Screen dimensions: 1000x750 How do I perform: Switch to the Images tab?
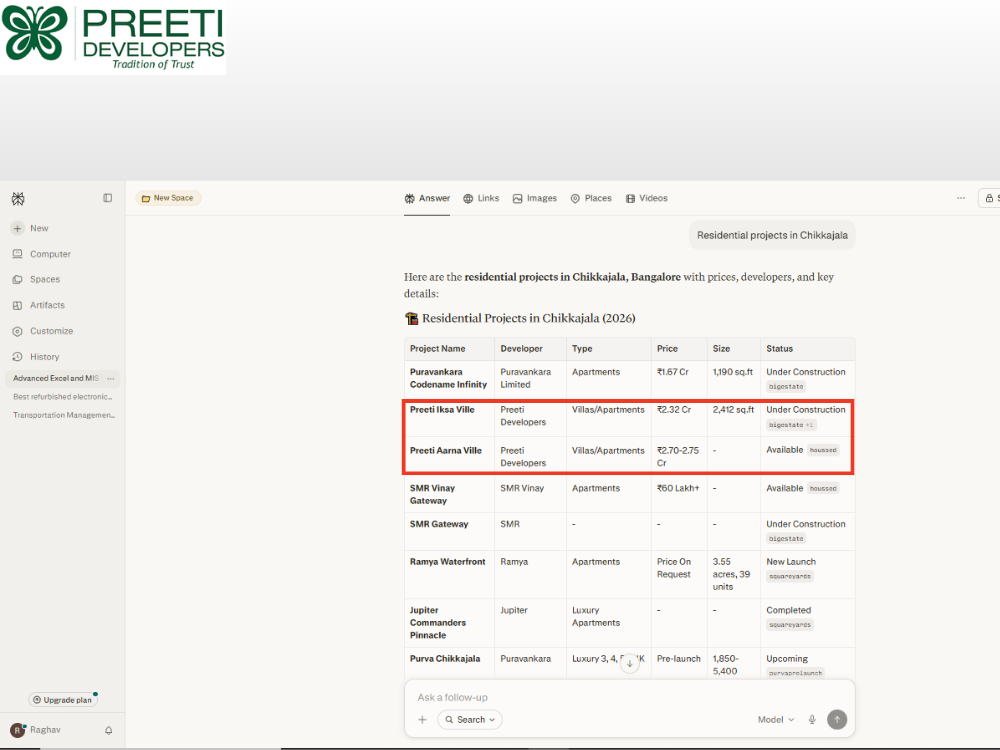534,198
